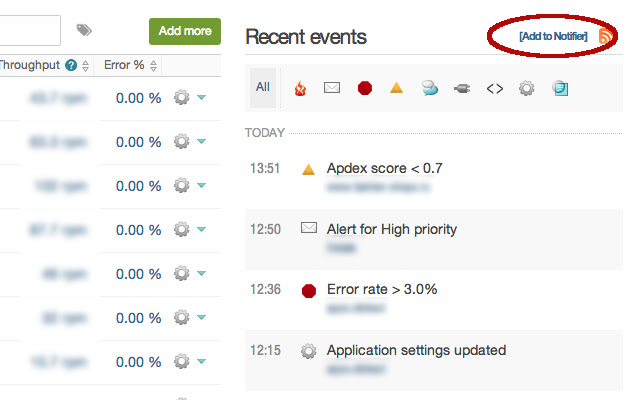Filter events by the teal notes icon
This screenshot has width=640, height=400.
coord(560,88)
